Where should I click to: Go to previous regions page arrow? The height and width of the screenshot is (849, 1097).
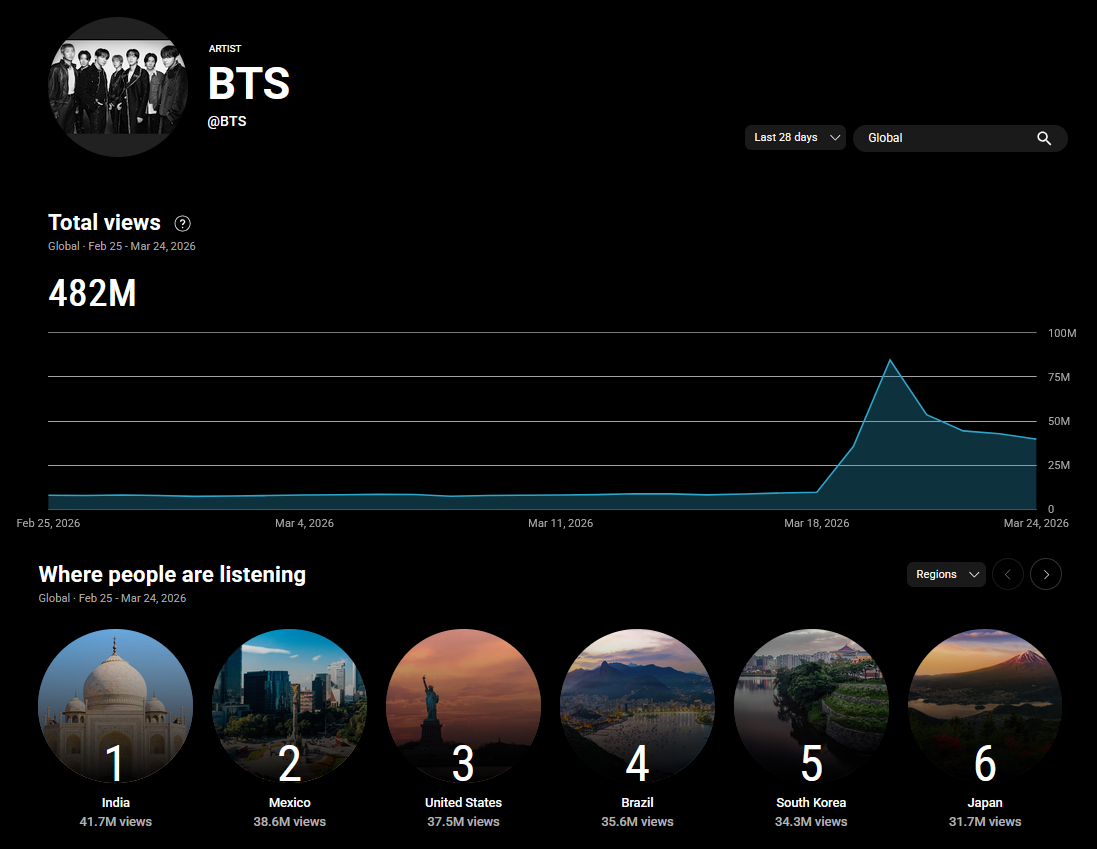coord(1007,574)
